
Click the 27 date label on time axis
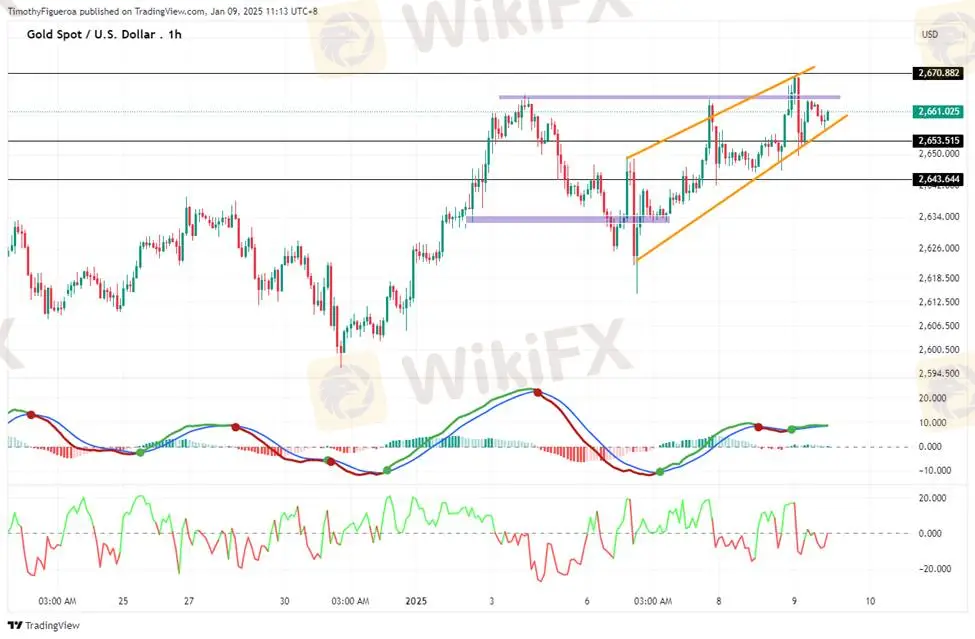[x=189, y=601]
